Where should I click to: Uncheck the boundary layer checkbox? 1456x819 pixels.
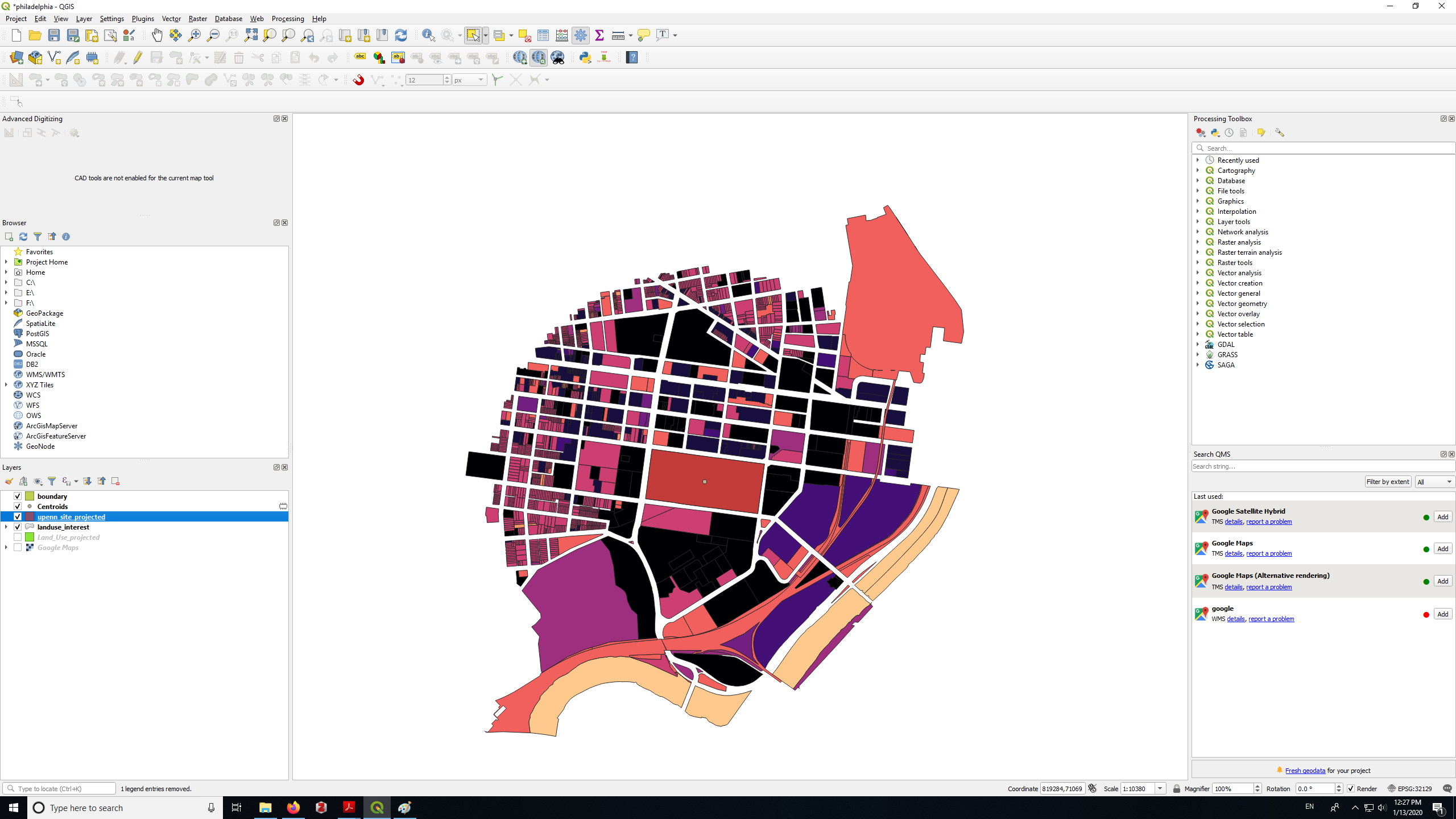pos(18,496)
